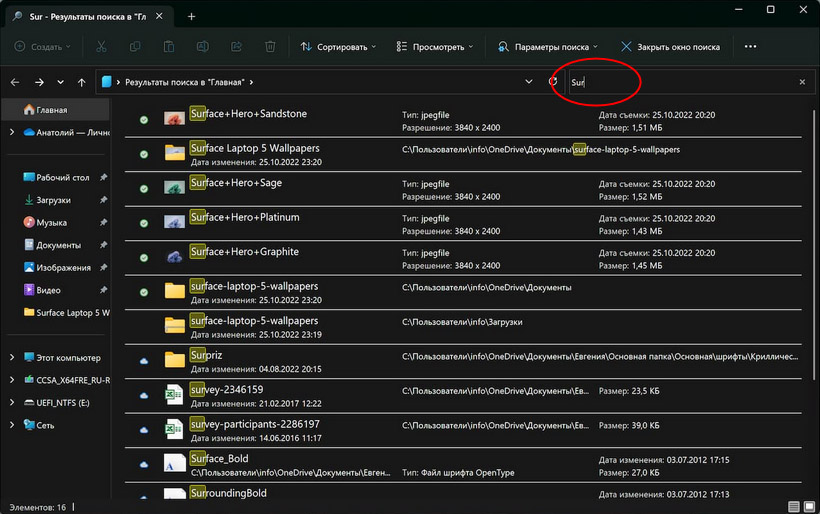The image size is (820, 514).
Task: Select the survey-participants-2286197 result
Action: click(463, 431)
